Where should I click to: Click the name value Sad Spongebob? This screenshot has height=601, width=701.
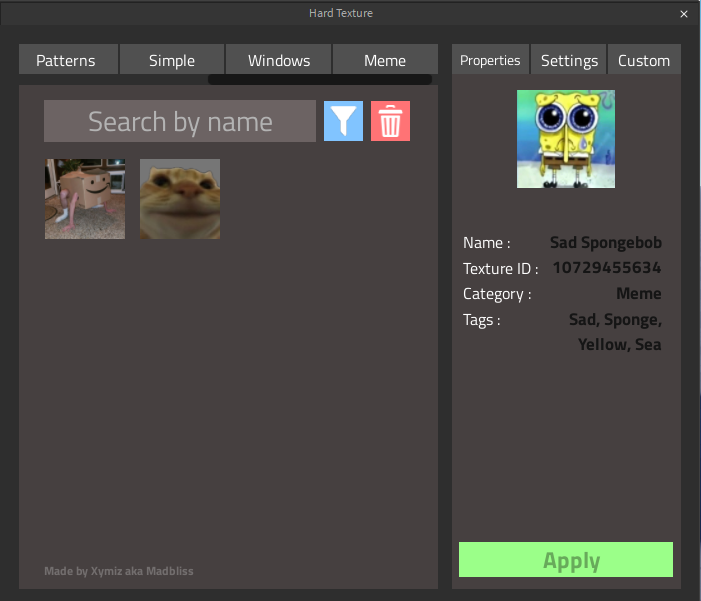point(606,242)
